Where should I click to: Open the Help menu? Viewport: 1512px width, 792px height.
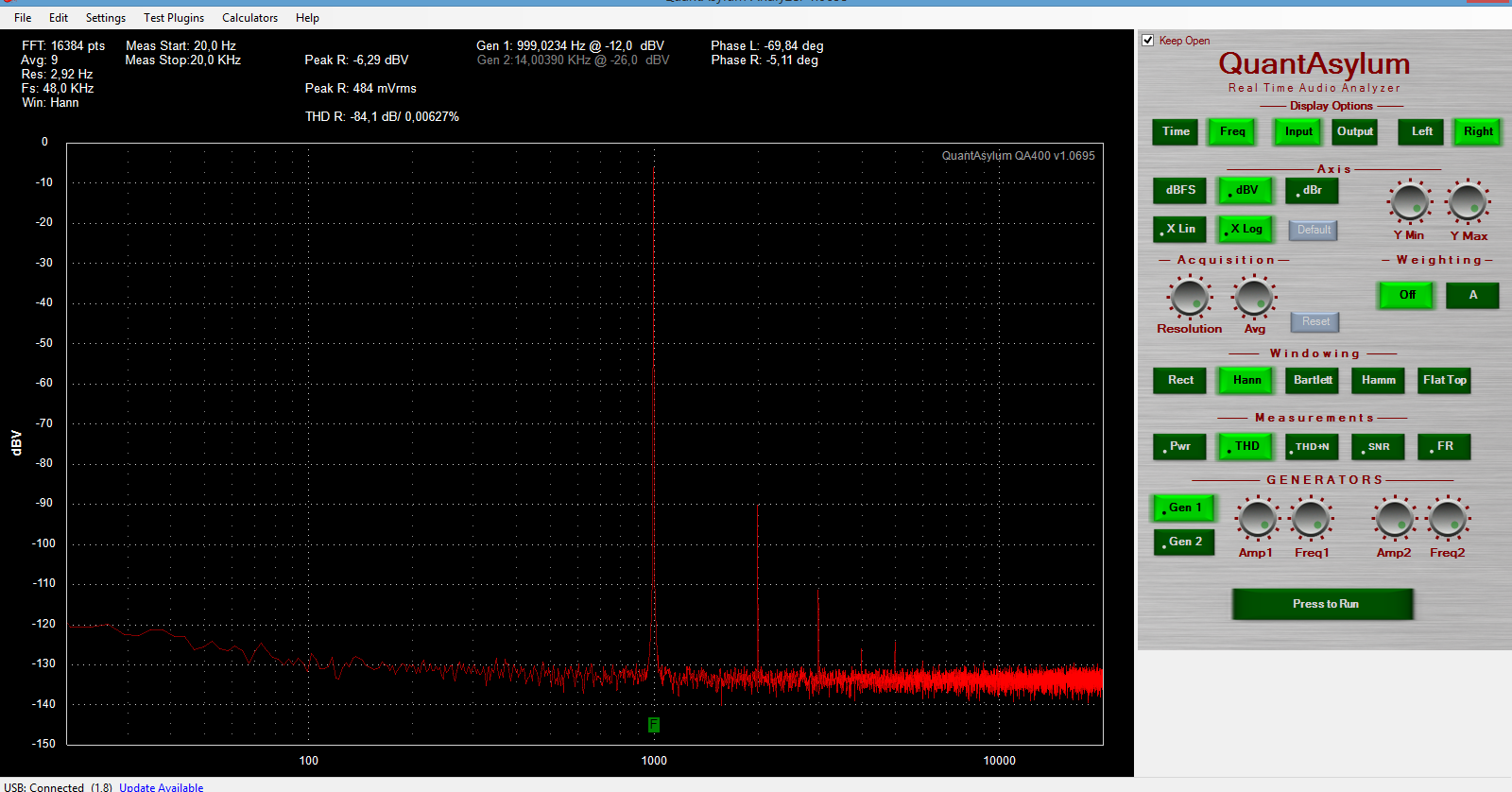(x=307, y=18)
